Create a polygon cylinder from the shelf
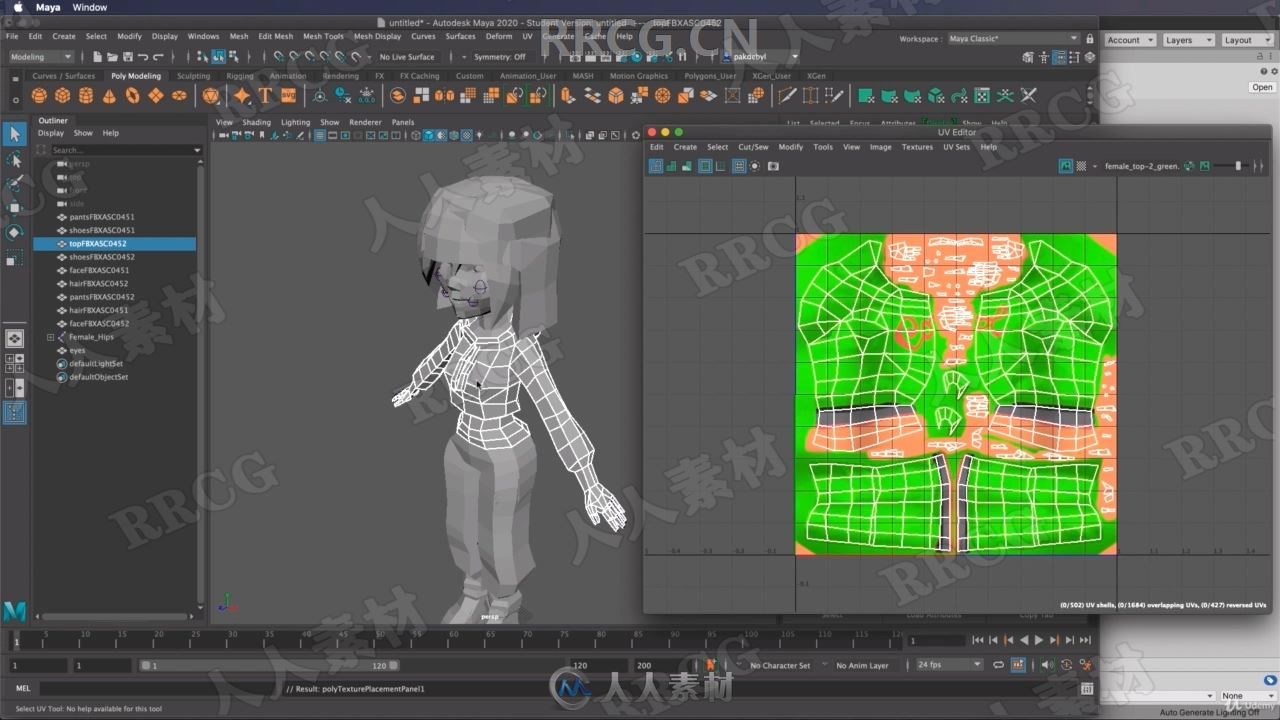1280x720 pixels. 86,96
